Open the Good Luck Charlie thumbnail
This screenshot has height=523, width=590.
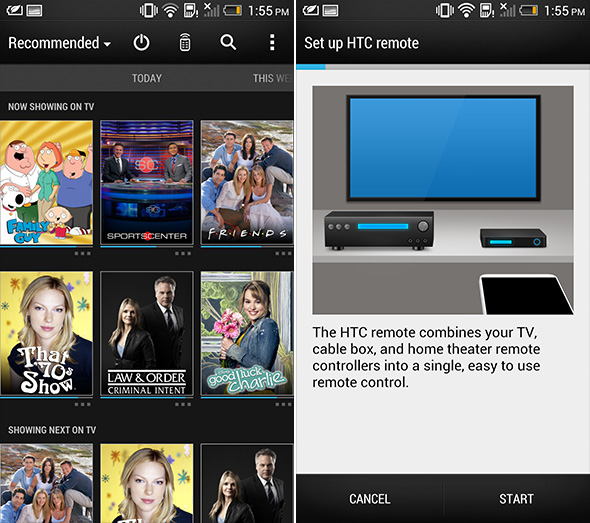point(247,334)
